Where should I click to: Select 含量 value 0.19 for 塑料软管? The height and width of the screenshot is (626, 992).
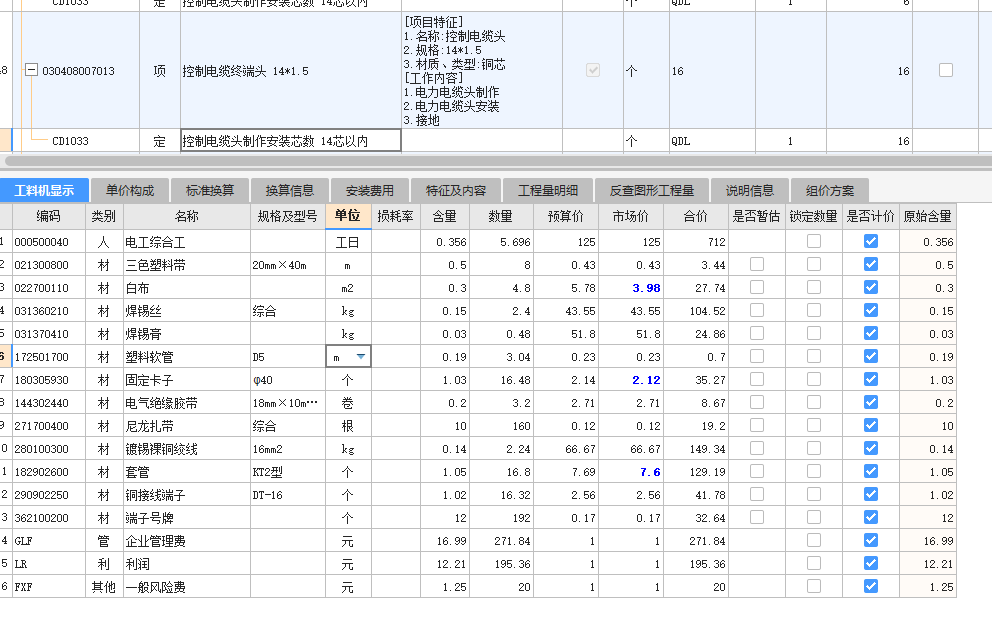[445, 357]
